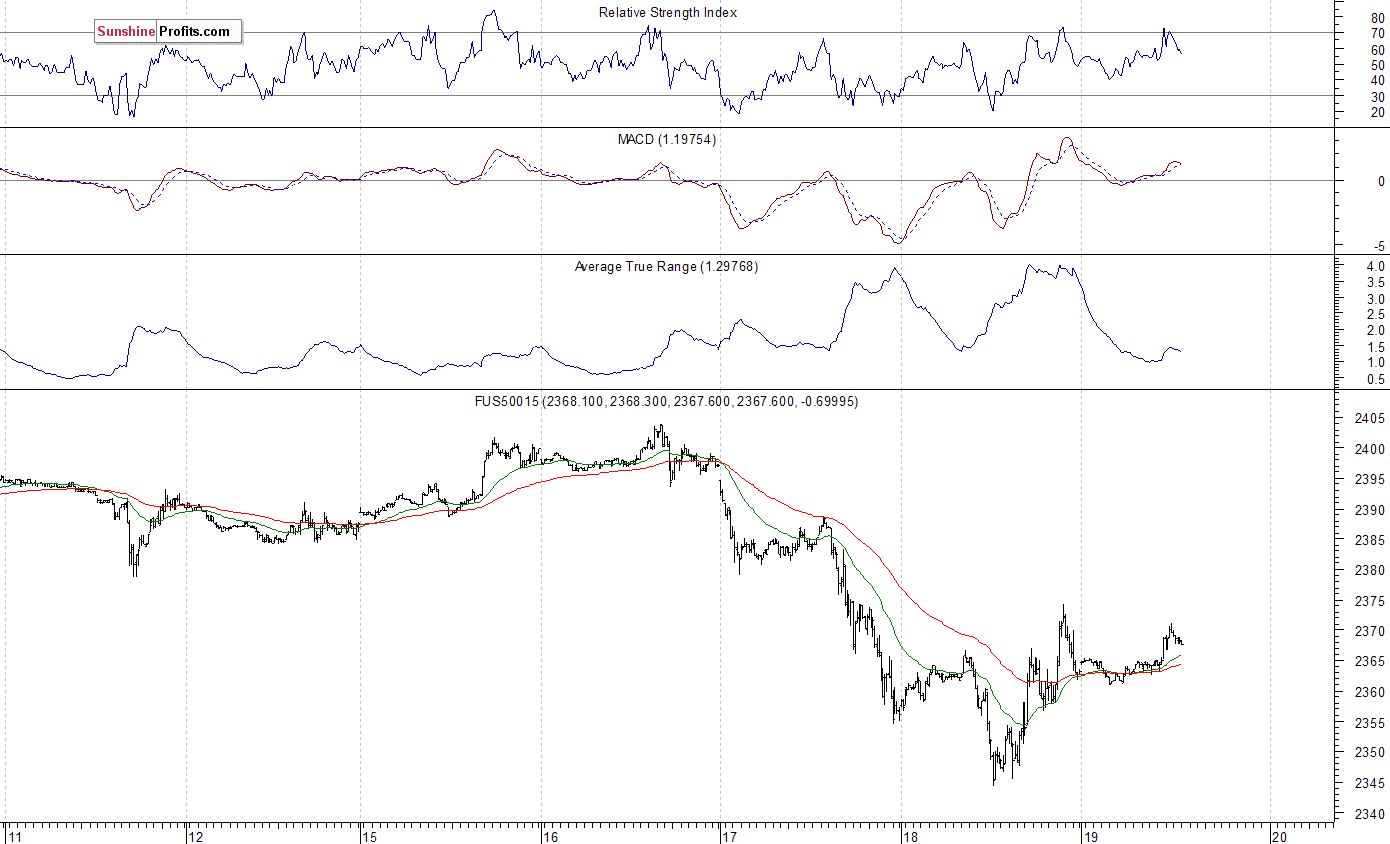Click date label 16 on time axis
The width and height of the screenshot is (1390, 844).
point(551,835)
